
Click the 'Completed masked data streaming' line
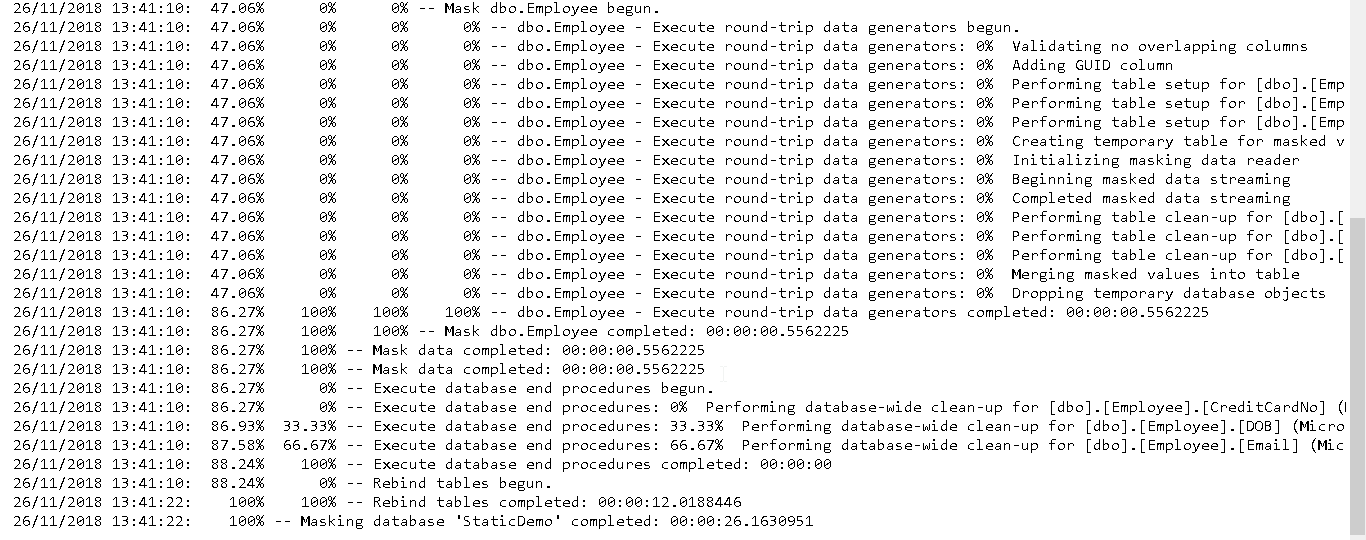(1150, 199)
